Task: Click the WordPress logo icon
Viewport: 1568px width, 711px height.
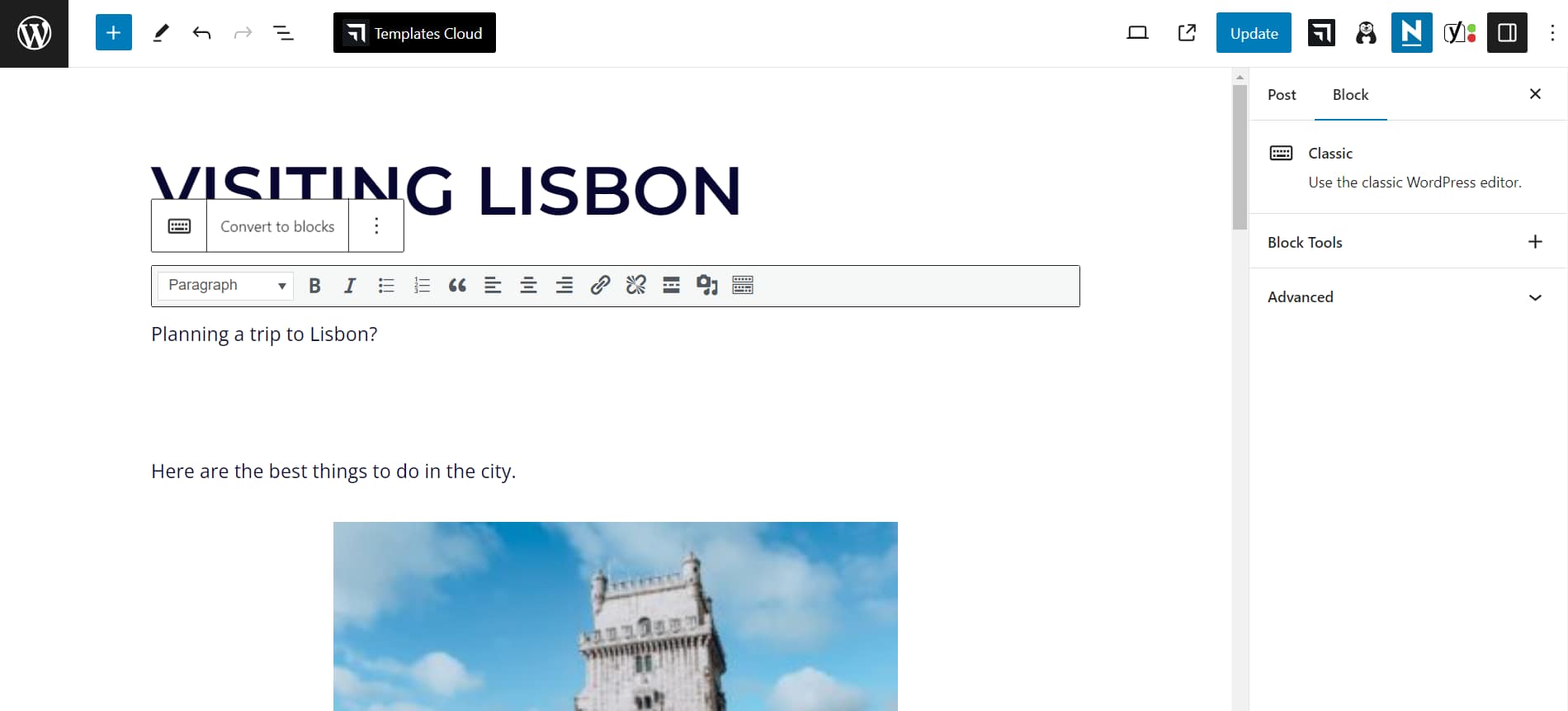Action: pyautogui.click(x=34, y=34)
